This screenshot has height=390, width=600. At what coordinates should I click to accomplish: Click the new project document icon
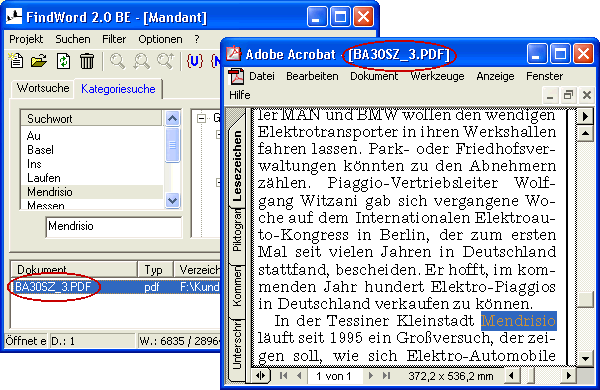coord(16,61)
